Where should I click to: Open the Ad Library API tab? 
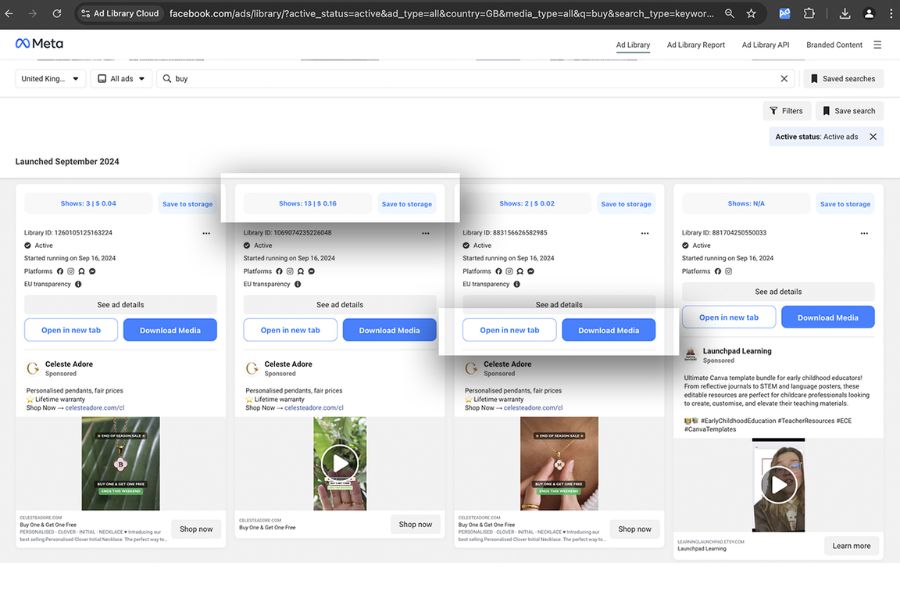(765, 45)
